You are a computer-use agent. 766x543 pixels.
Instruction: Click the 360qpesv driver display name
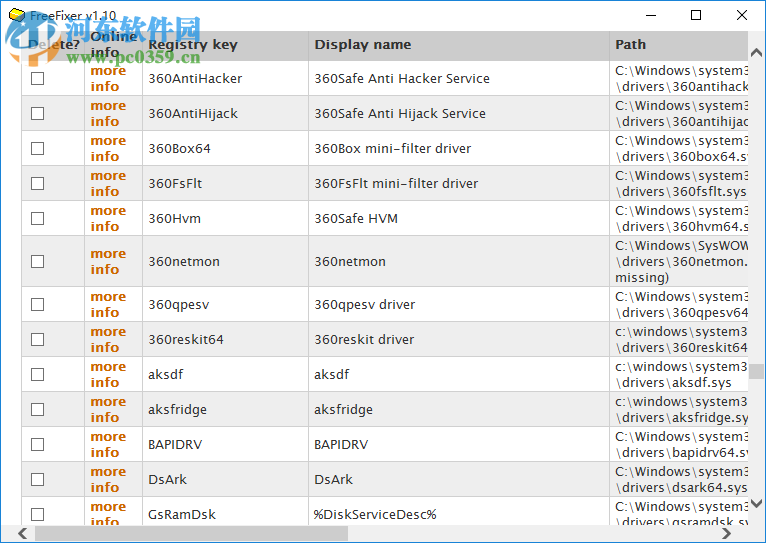click(x=364, y=305)
